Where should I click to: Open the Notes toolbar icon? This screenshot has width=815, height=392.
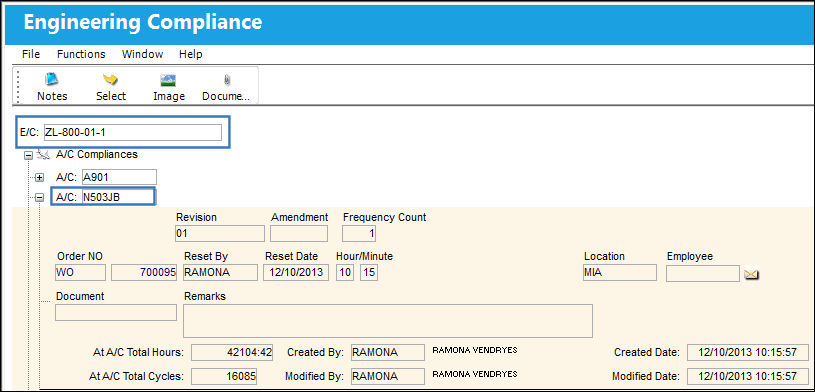[52, 87]
